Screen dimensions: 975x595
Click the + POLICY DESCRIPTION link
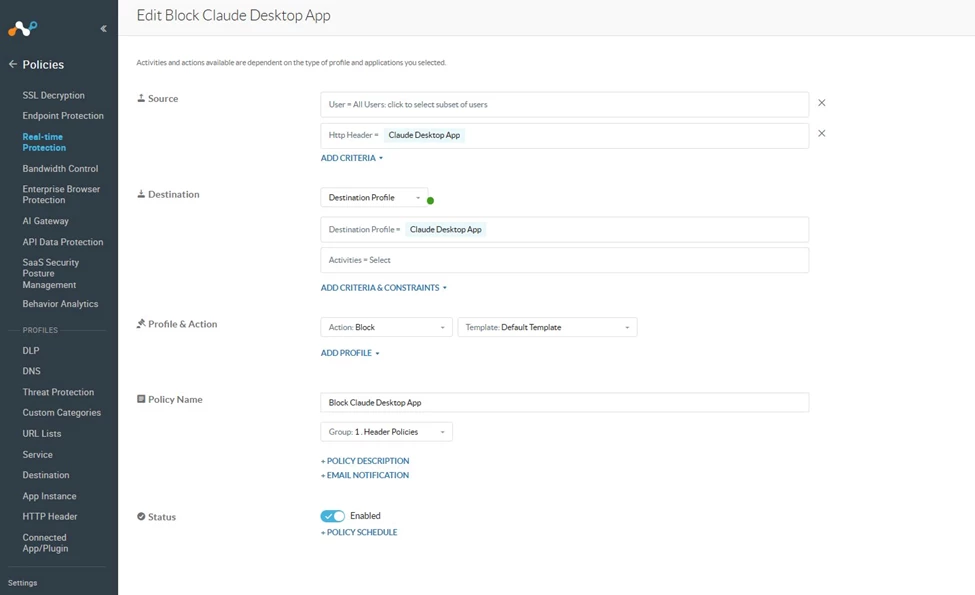click(x=365, y=461)
